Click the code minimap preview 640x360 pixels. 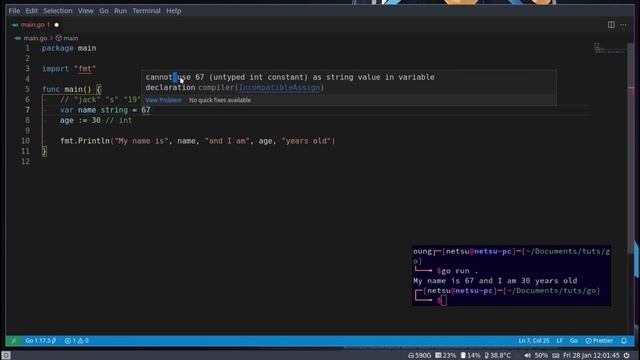pos(609,49)
